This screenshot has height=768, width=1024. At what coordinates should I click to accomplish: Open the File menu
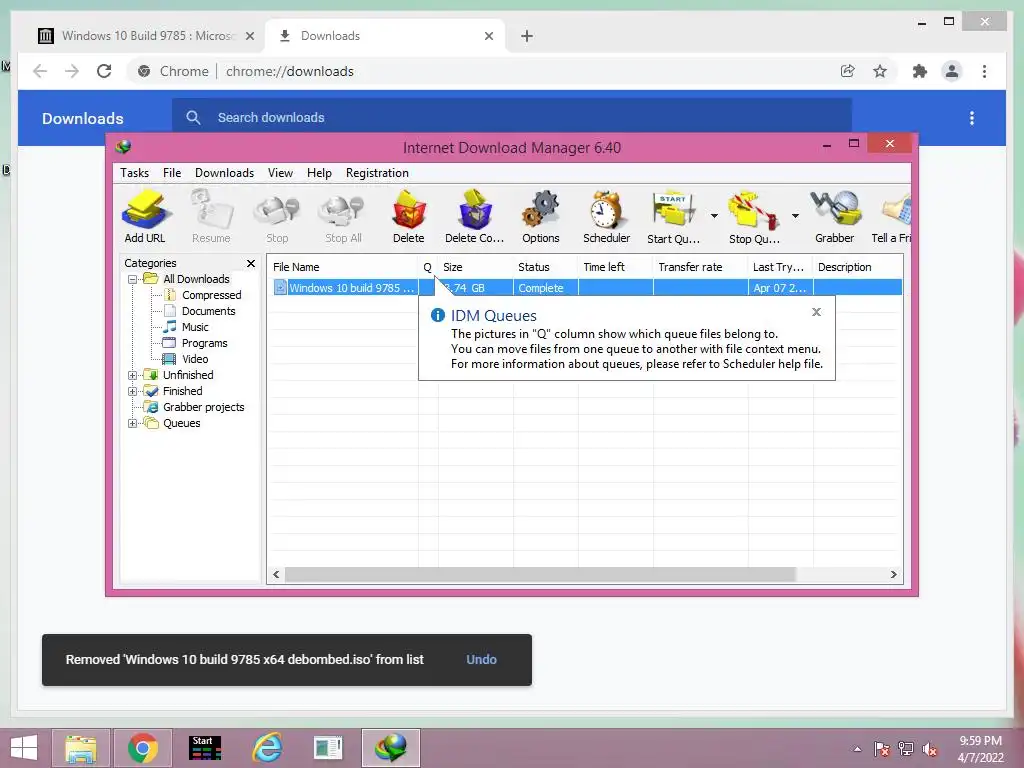point(172,173)
